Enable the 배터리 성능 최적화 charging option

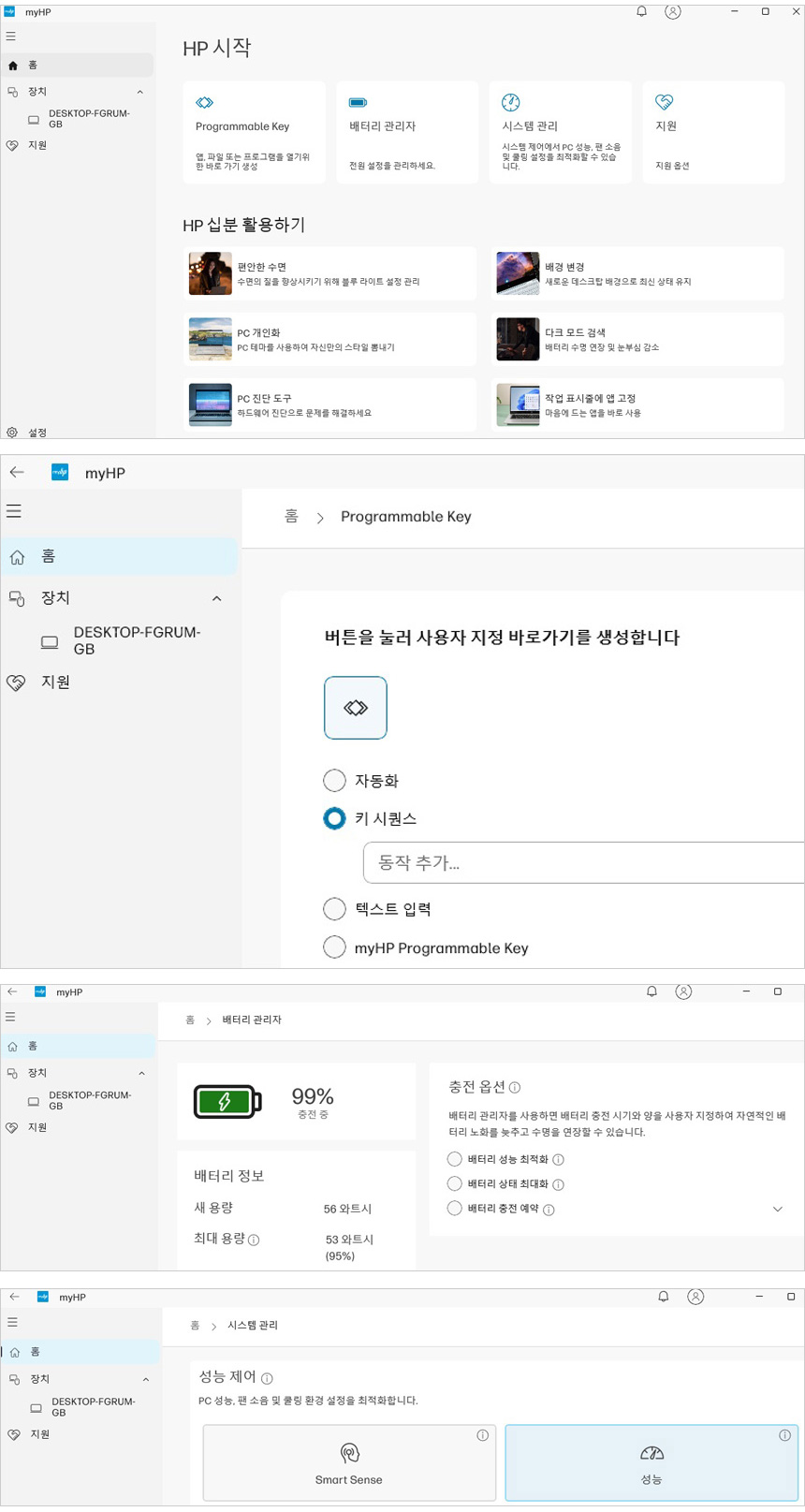click(x=455, y=1159)
